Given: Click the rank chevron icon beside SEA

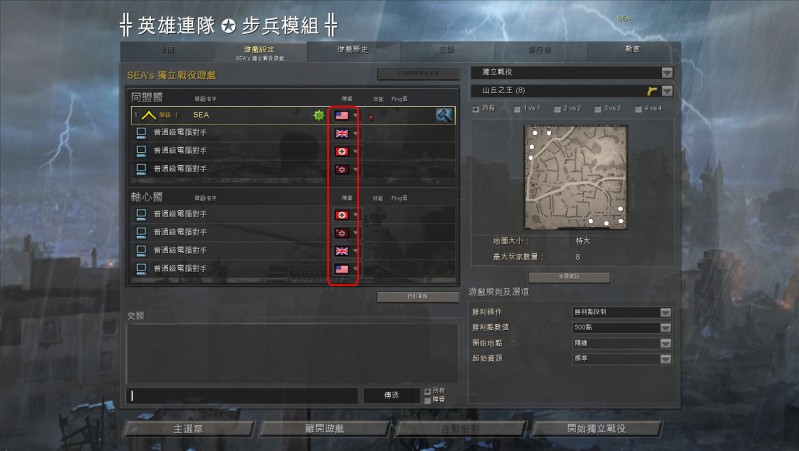Looking at the screenshot, I should point(148,115).
